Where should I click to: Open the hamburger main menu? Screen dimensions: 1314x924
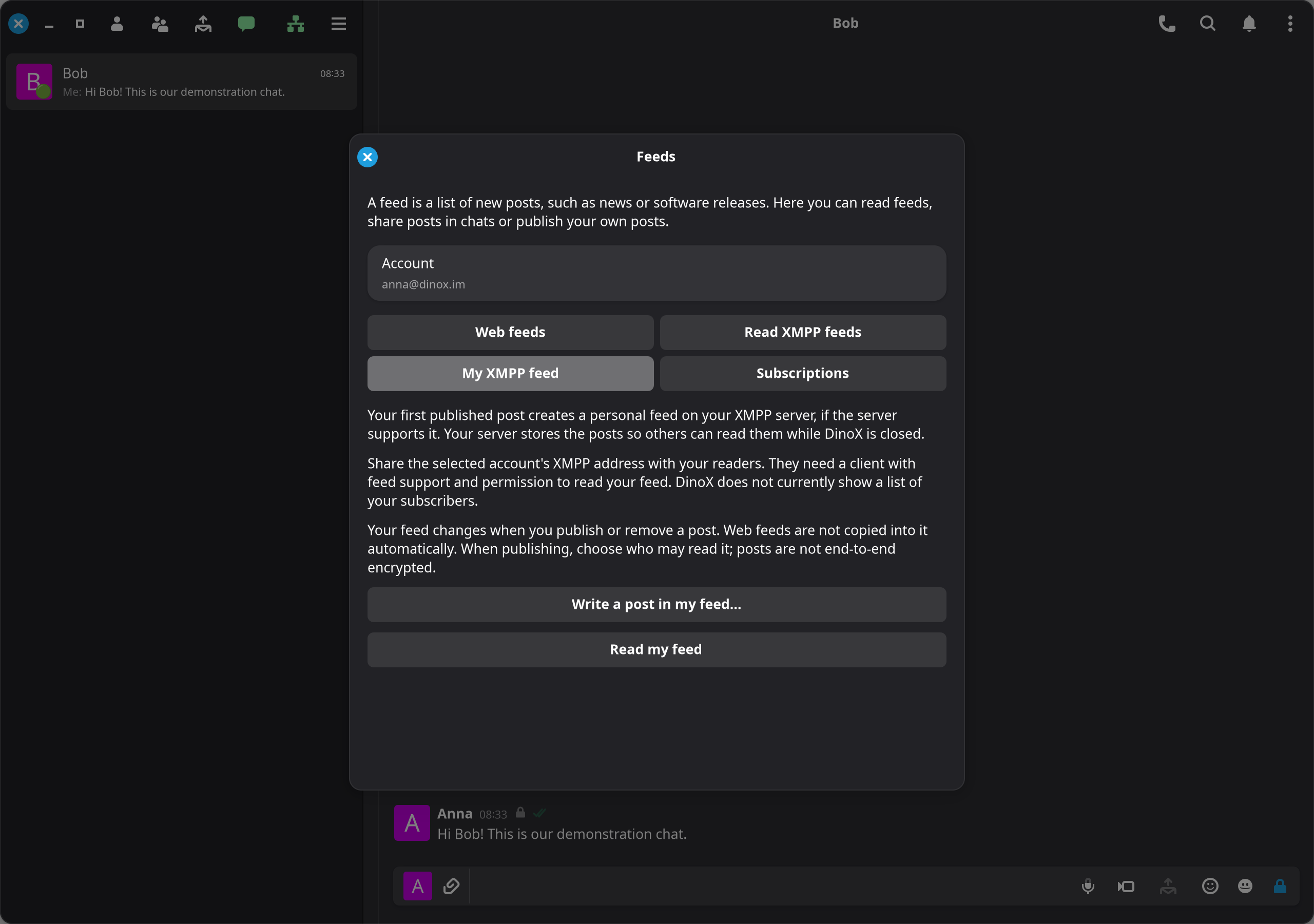pos(339,24)
